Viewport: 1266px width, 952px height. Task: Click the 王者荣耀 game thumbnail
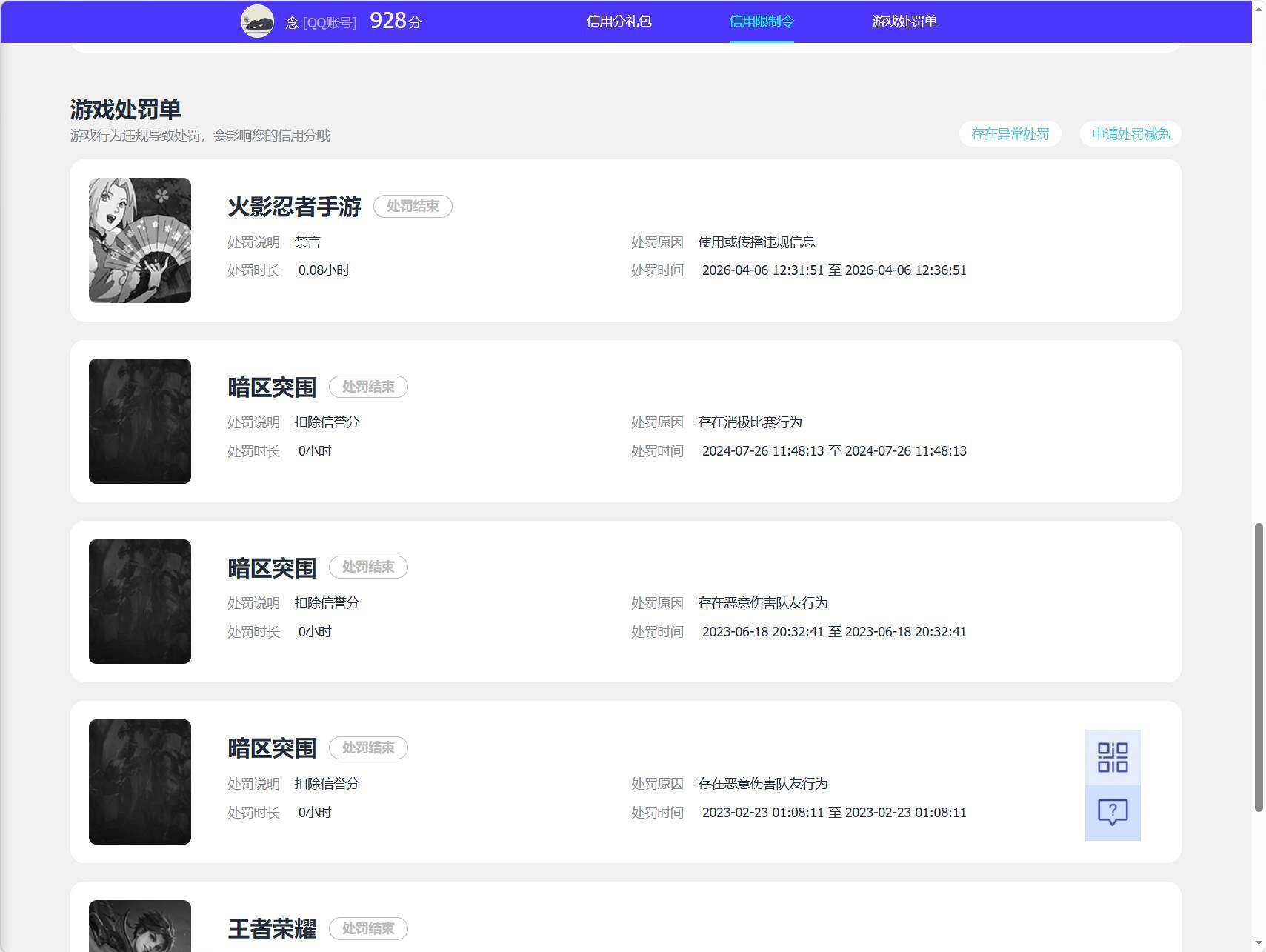point(140,926)
